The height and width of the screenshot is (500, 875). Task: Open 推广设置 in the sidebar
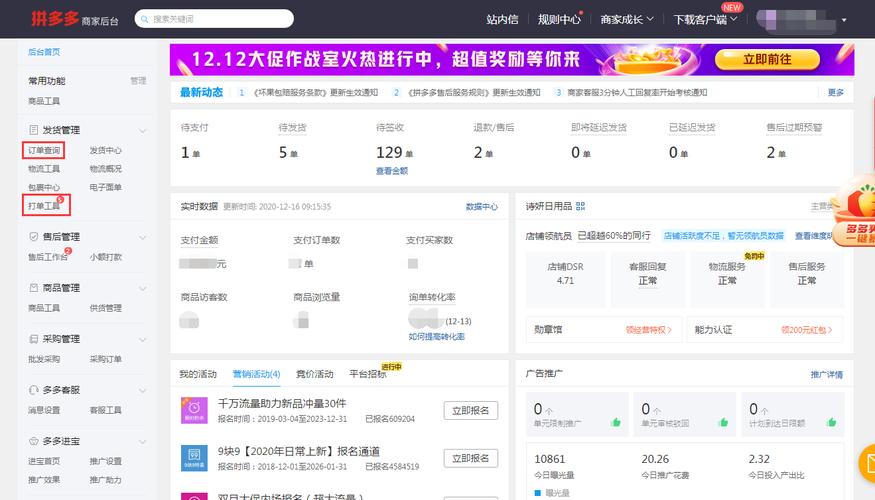(105, 461)
